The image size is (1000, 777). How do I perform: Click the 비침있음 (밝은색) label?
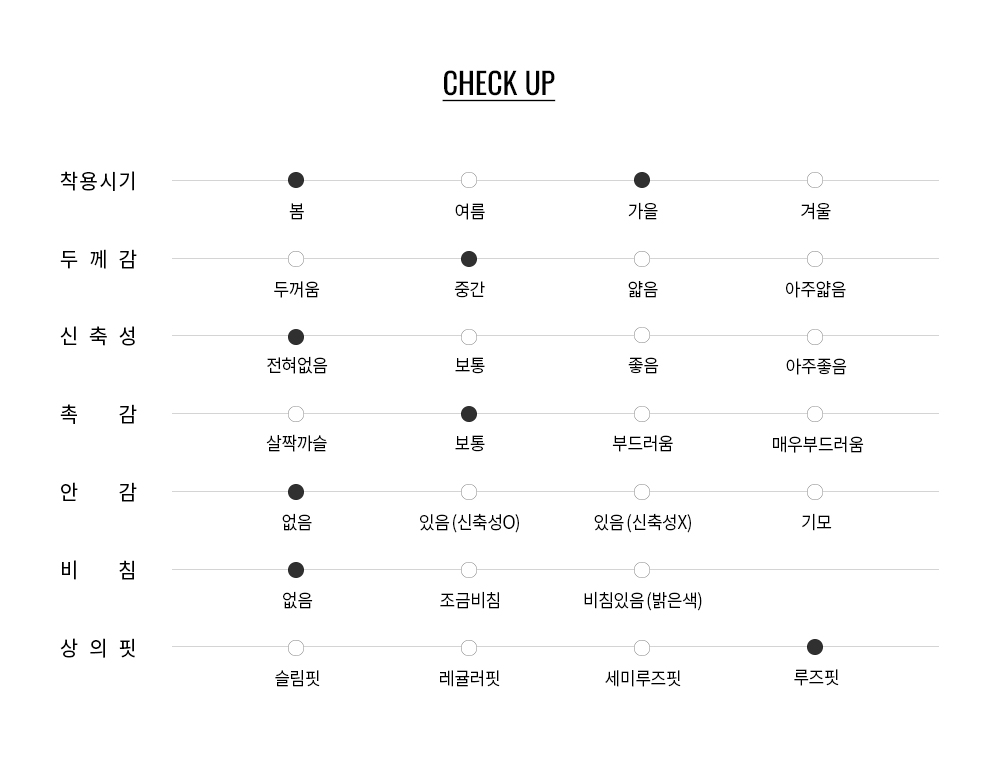coord(642,600)
